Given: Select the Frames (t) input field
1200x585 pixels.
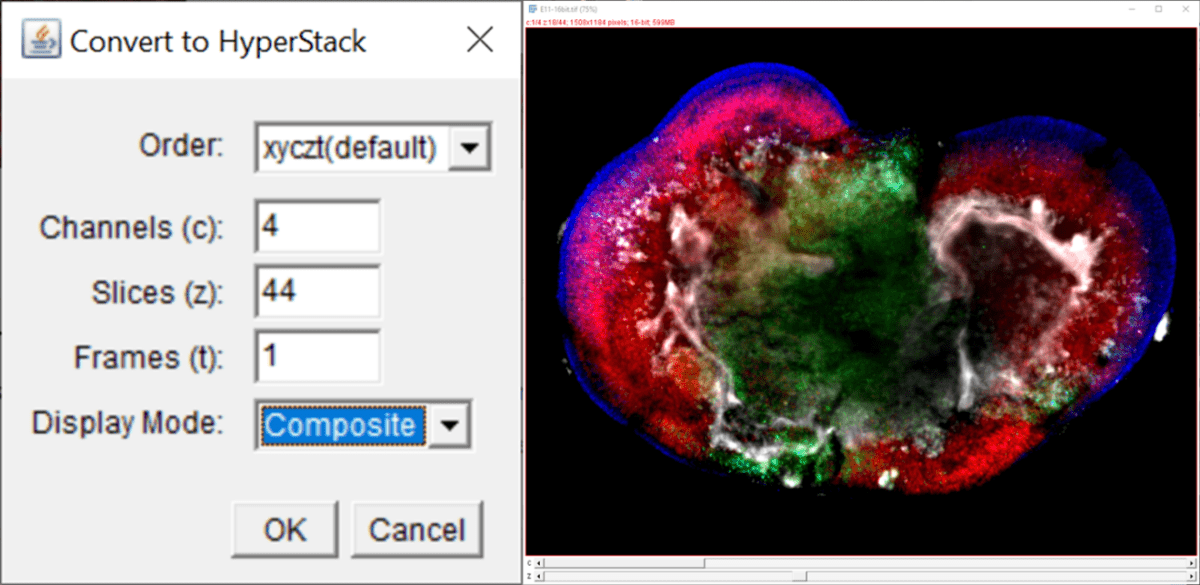Looking at the screenshot, I should [315, 357].
